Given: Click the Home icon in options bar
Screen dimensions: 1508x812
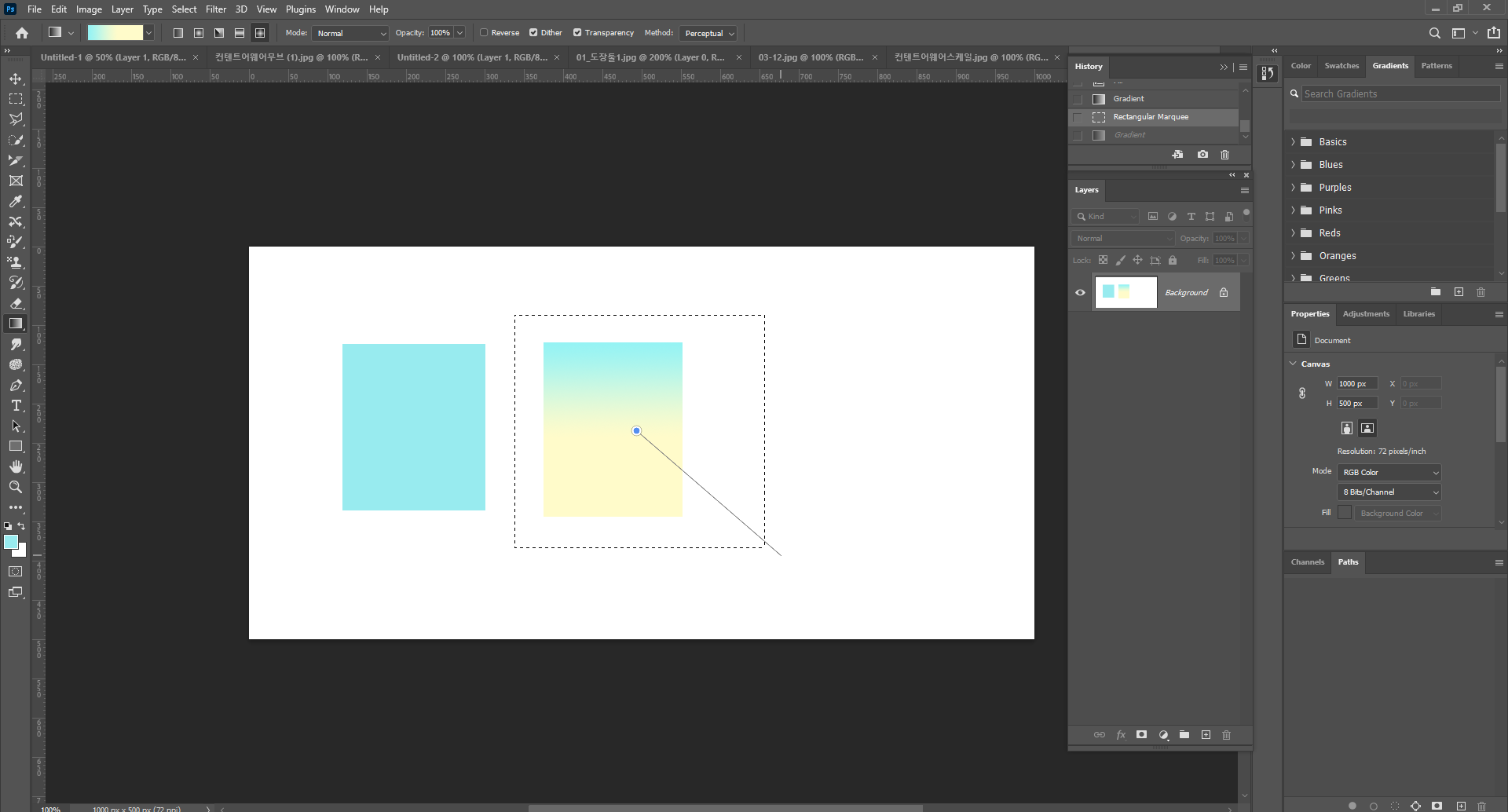Looking at the screenshot, I should [x=22, y=33].
